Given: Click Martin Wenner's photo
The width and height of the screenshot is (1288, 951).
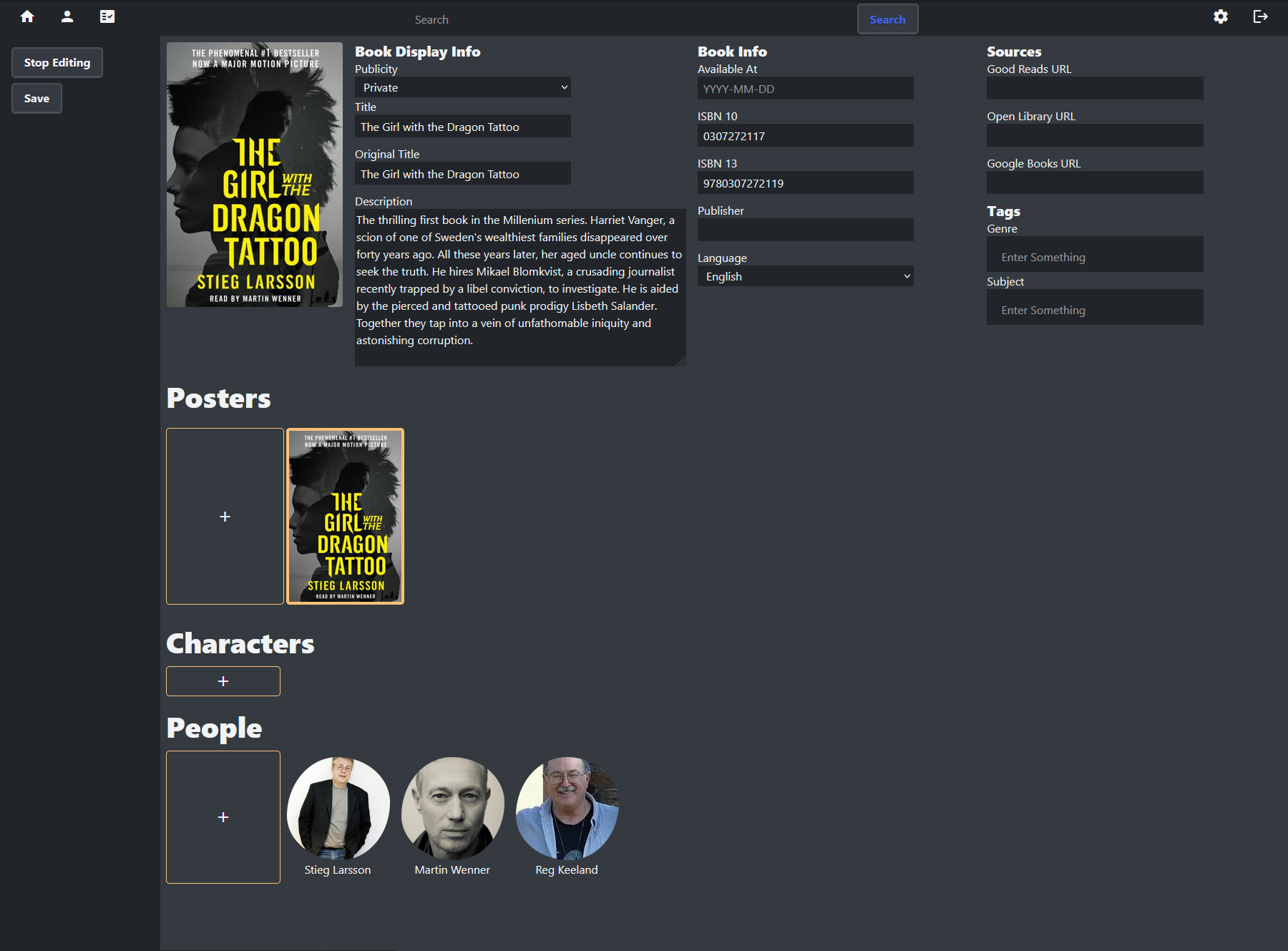Looking at the screenshot, I should [x=453, y=806].
